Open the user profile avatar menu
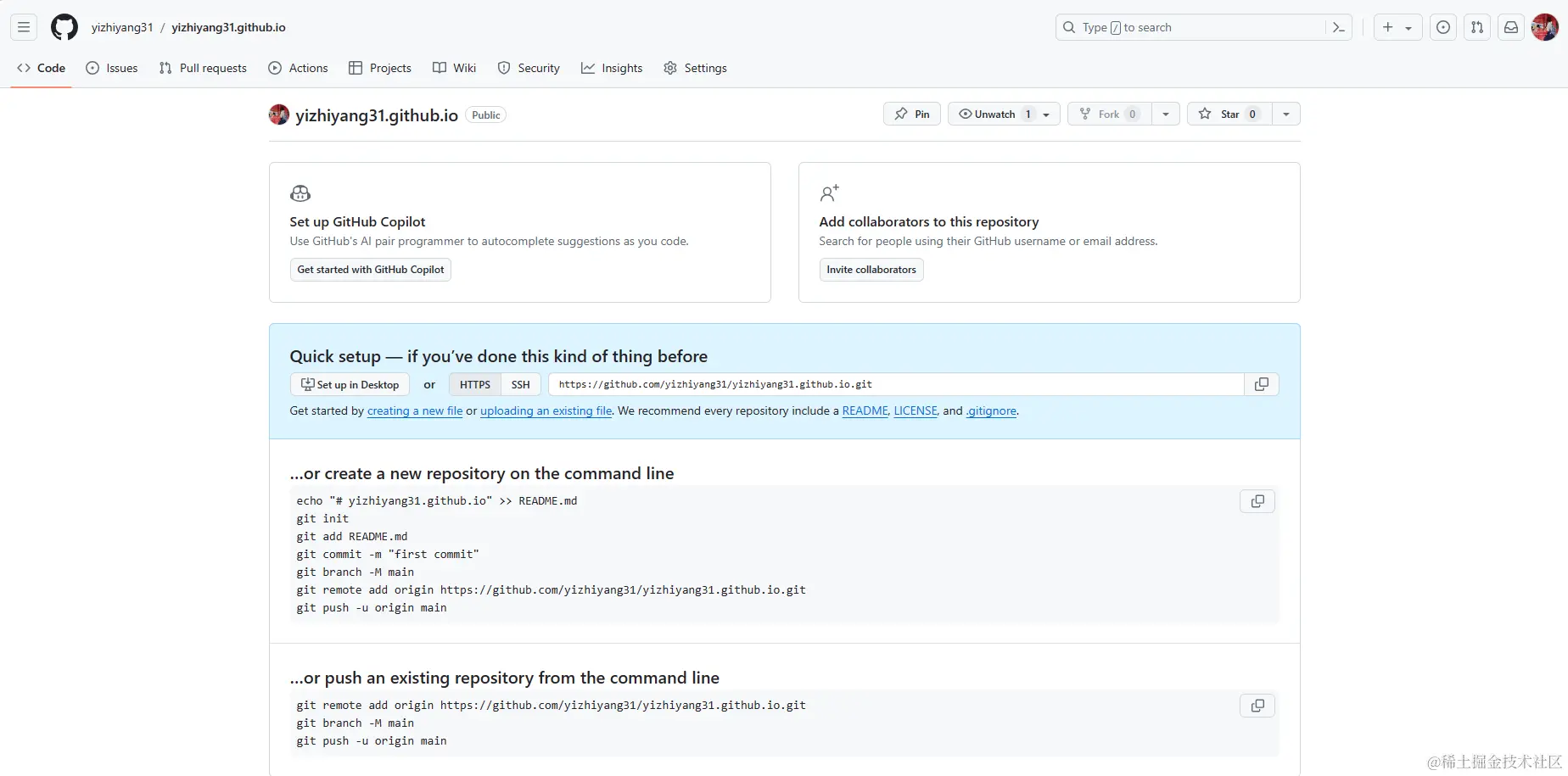The height and width of the screenshot is (776, 1568). point(1545,27)
